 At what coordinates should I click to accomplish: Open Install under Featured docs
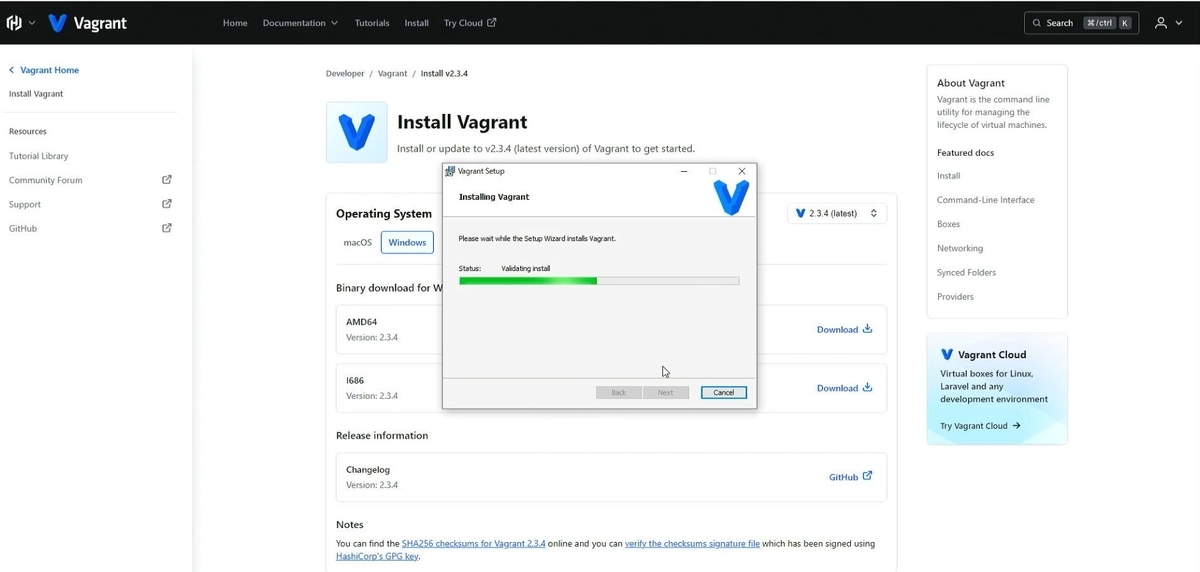(x=948, y=176)
